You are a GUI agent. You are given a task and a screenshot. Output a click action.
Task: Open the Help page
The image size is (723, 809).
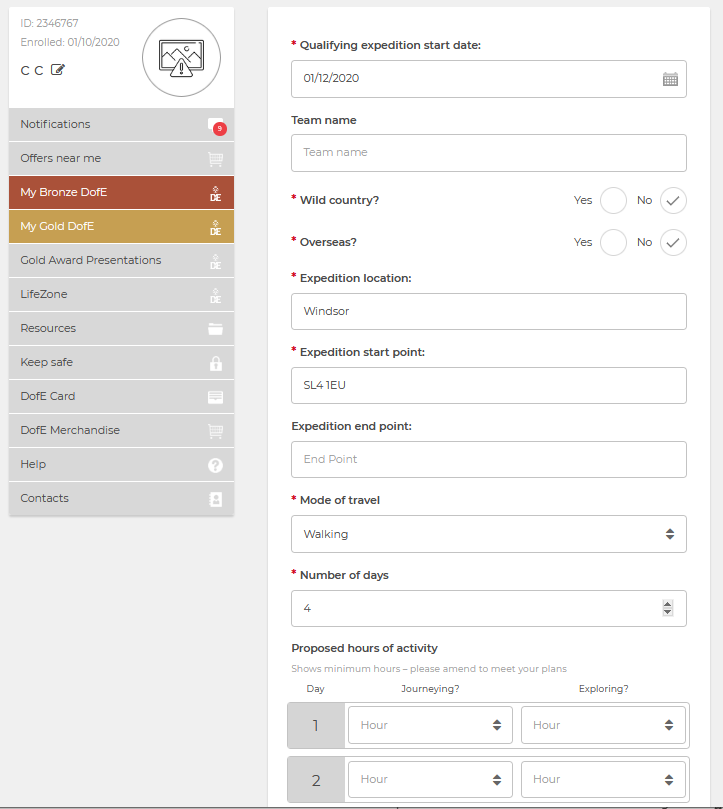click(x=121, y=465)
